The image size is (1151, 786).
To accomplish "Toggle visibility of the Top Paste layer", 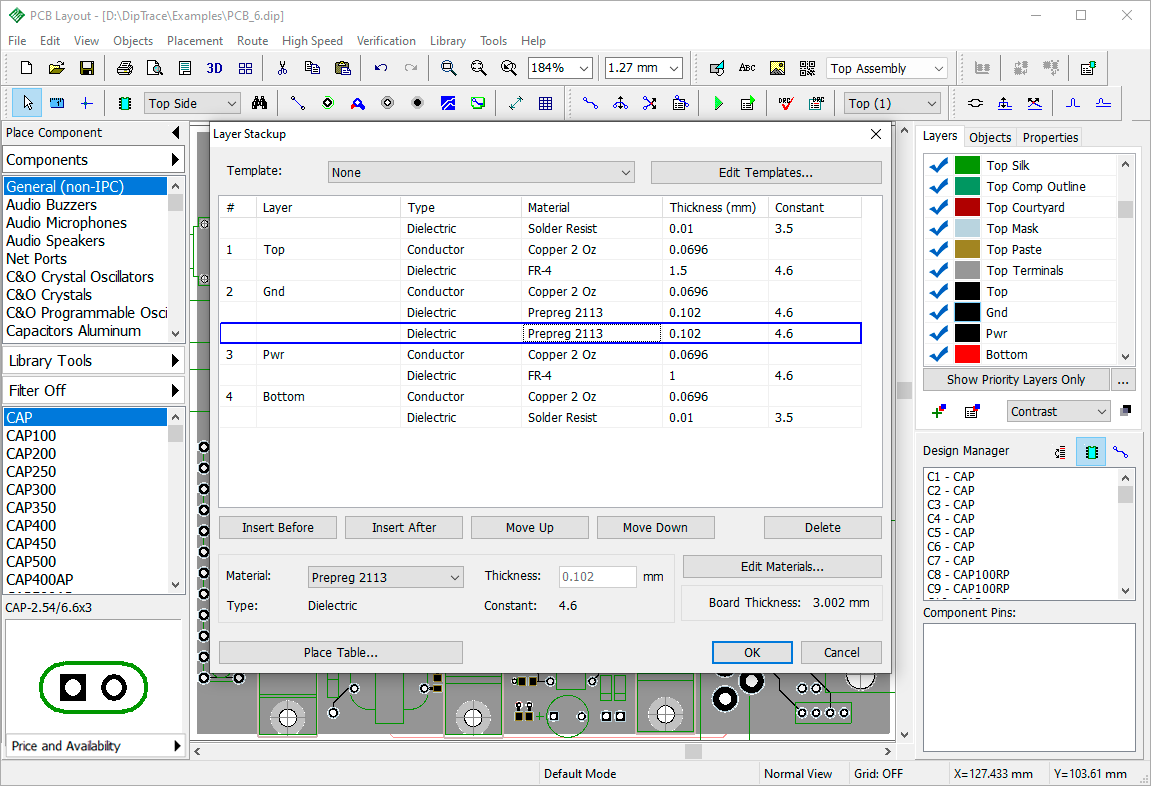I will (x=938, y=250).
